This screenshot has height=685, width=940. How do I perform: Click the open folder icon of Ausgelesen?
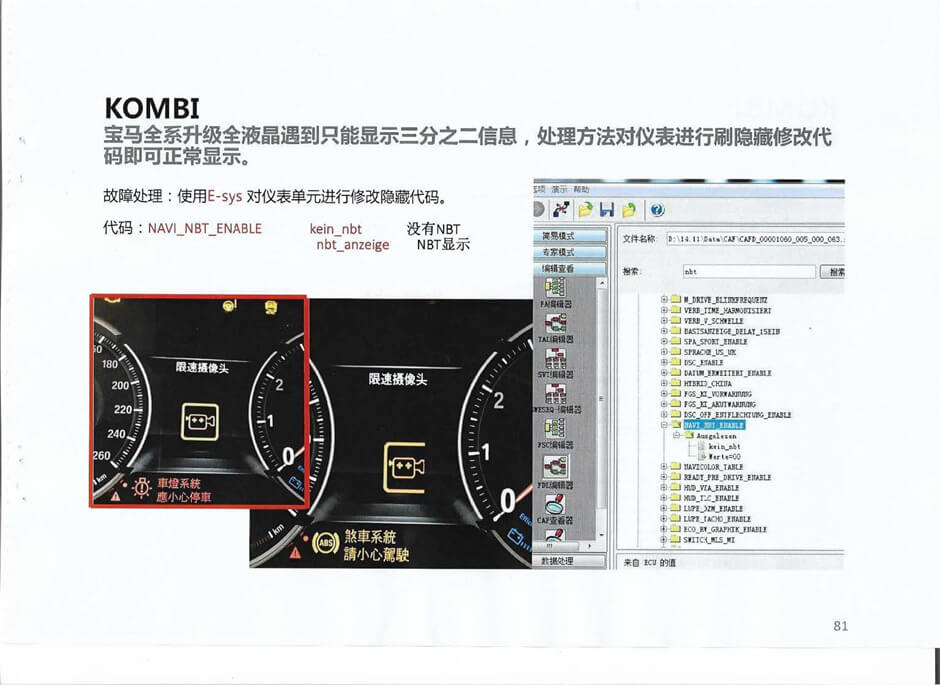coord(689,436)
